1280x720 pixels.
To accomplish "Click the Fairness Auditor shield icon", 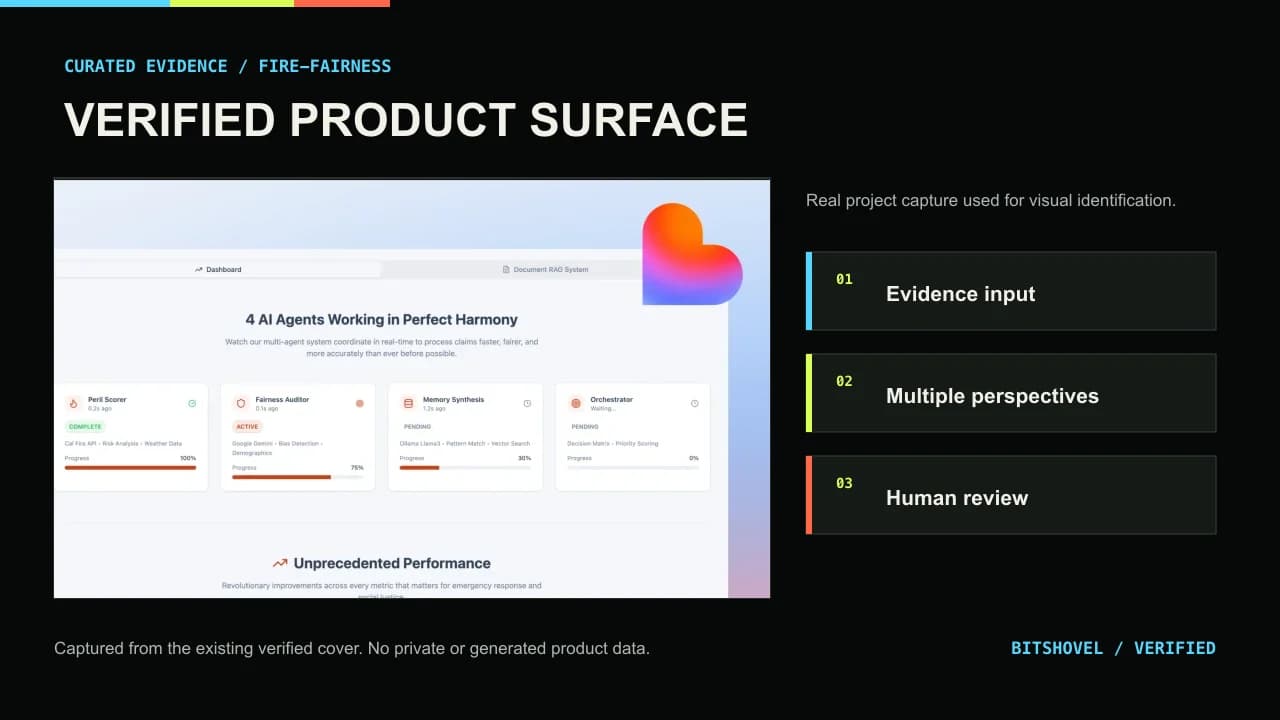I will (240, 403).
